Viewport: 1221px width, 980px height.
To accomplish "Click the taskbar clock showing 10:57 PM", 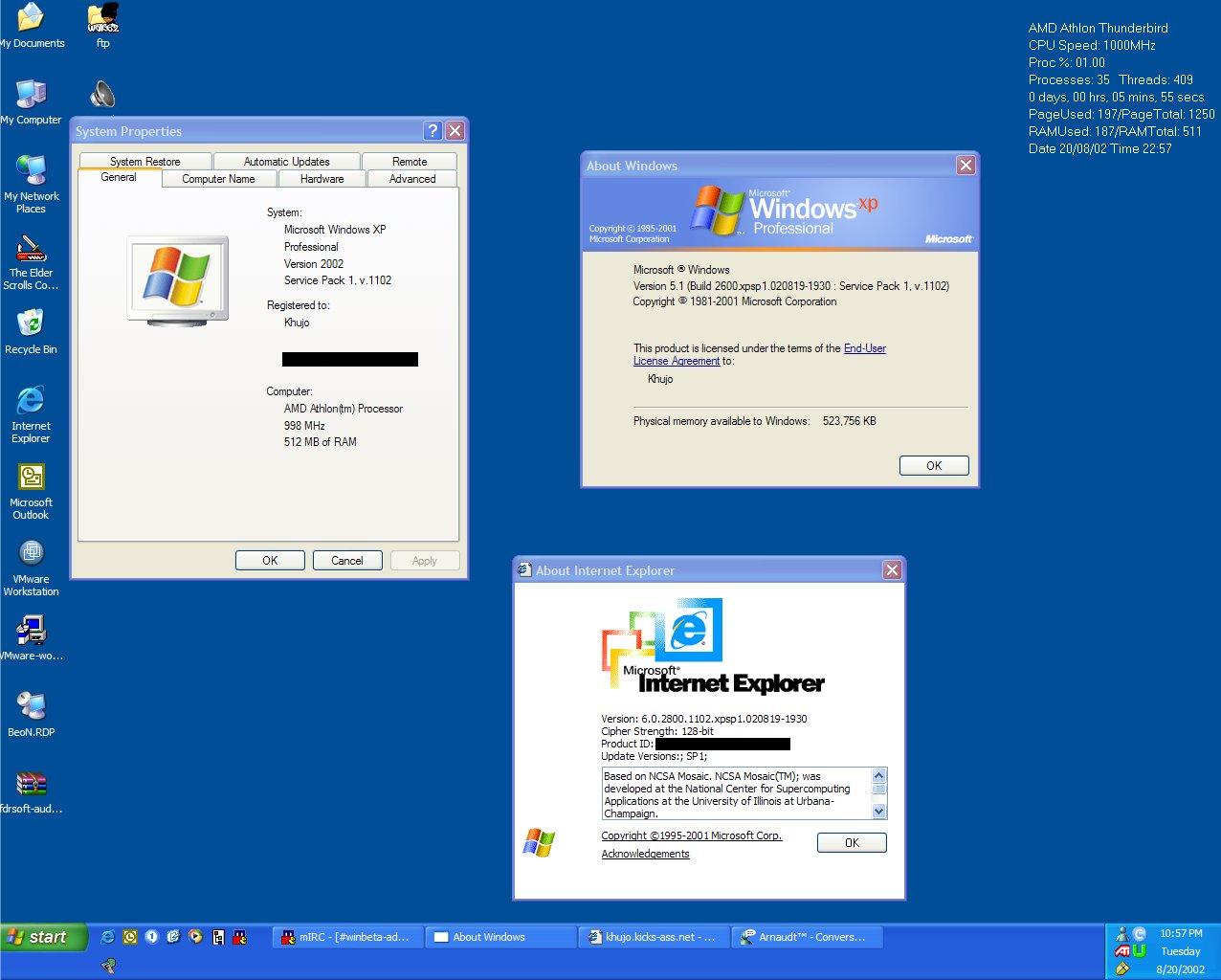I will coord(1181,933).
